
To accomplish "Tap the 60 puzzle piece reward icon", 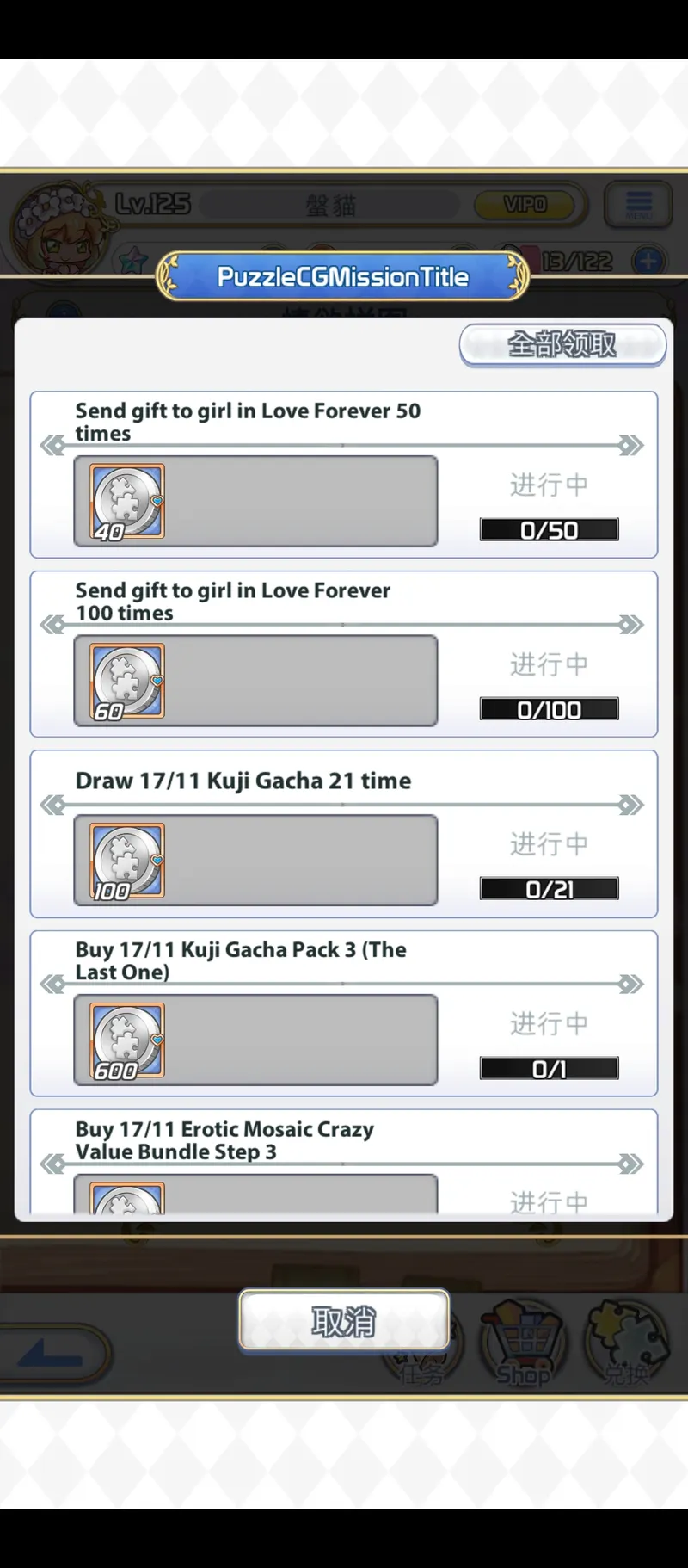I will pyautogui.click(x=127, y=682).
